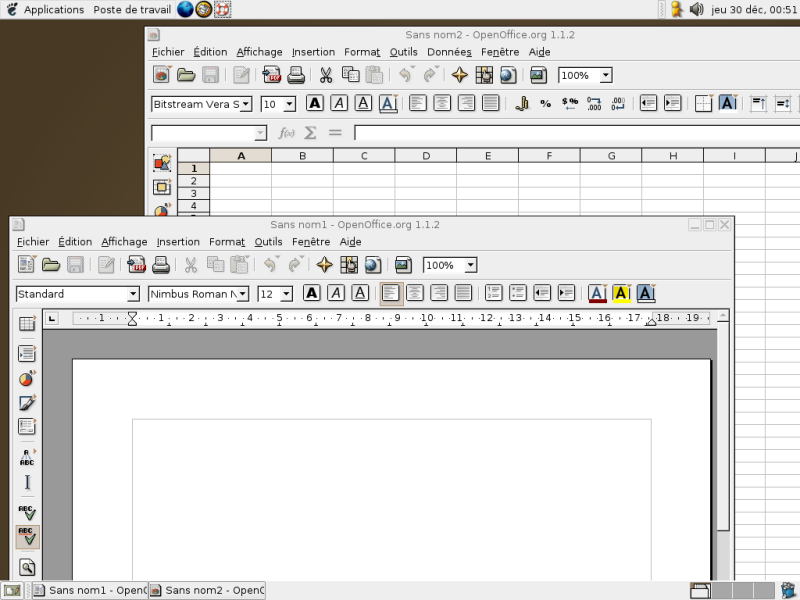800x600 pixels.
Task: Toggle Bold in the Calc formatting bar
Action: coord(315,104)
